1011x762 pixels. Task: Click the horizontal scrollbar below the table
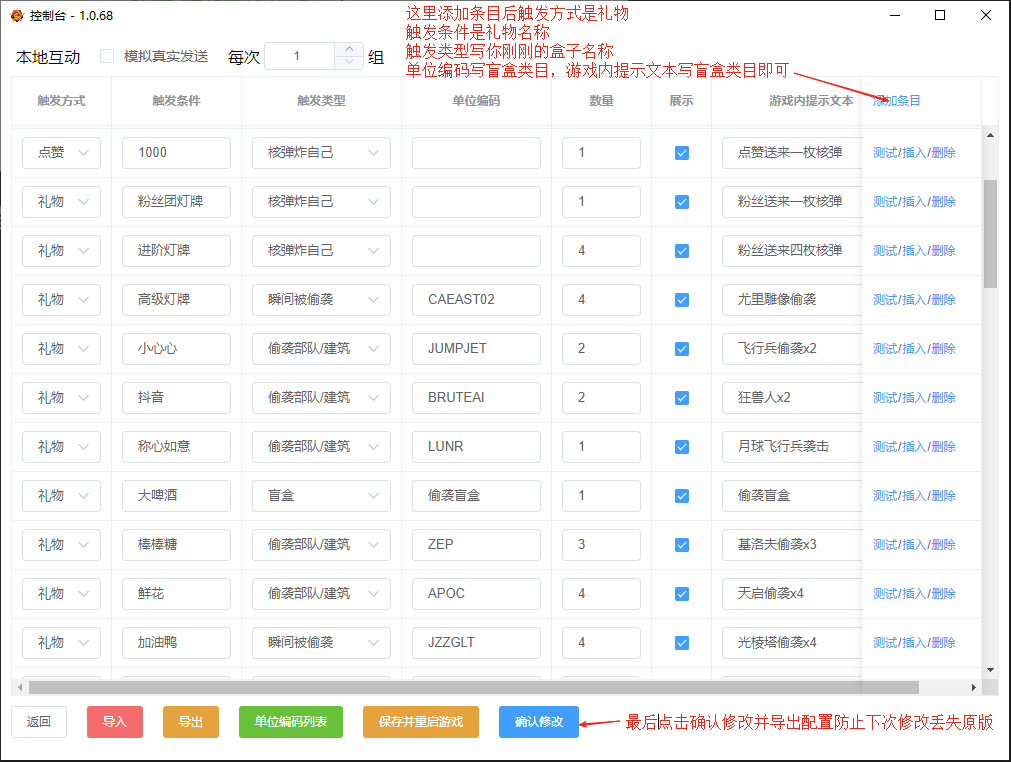pos(450,688)
